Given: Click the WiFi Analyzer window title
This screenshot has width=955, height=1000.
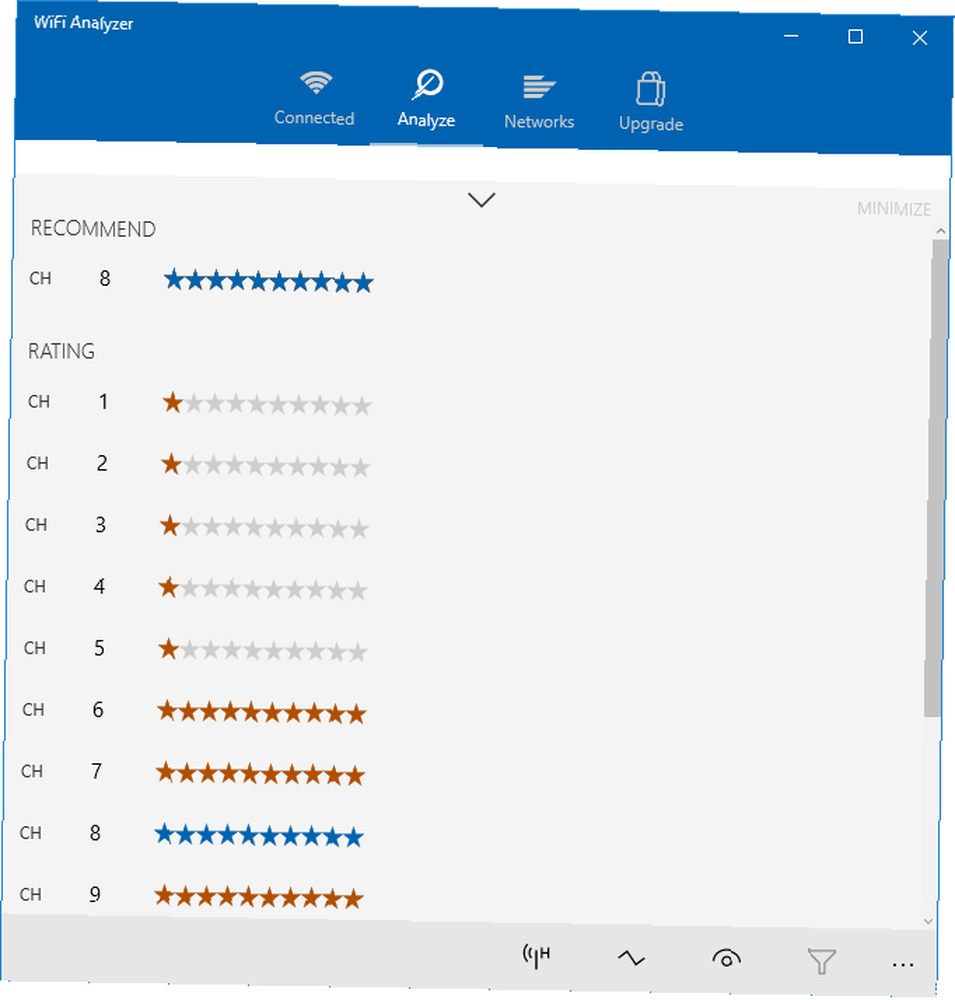Looking at the screenshot, I should pyautogui.click(x=84, y=23).
